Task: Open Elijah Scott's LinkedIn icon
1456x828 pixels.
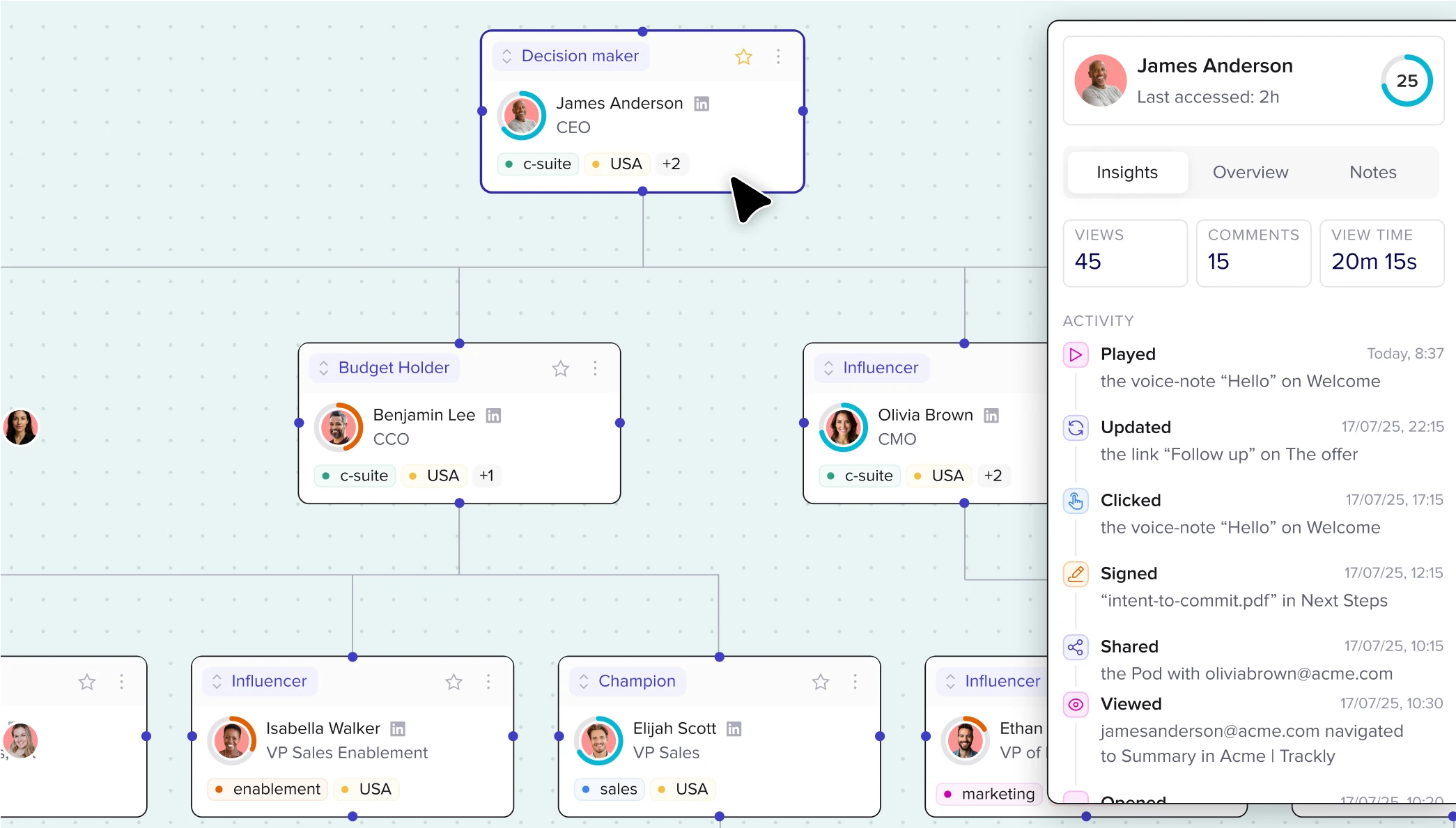Action: click(734, 729)
